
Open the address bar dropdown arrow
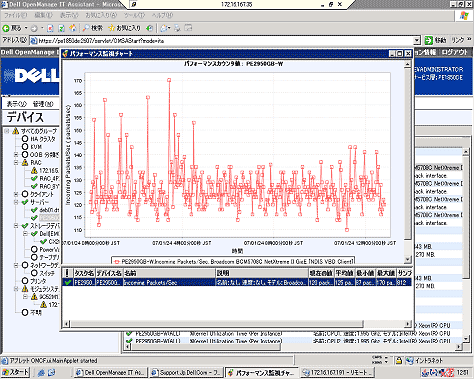pos(417,41)
